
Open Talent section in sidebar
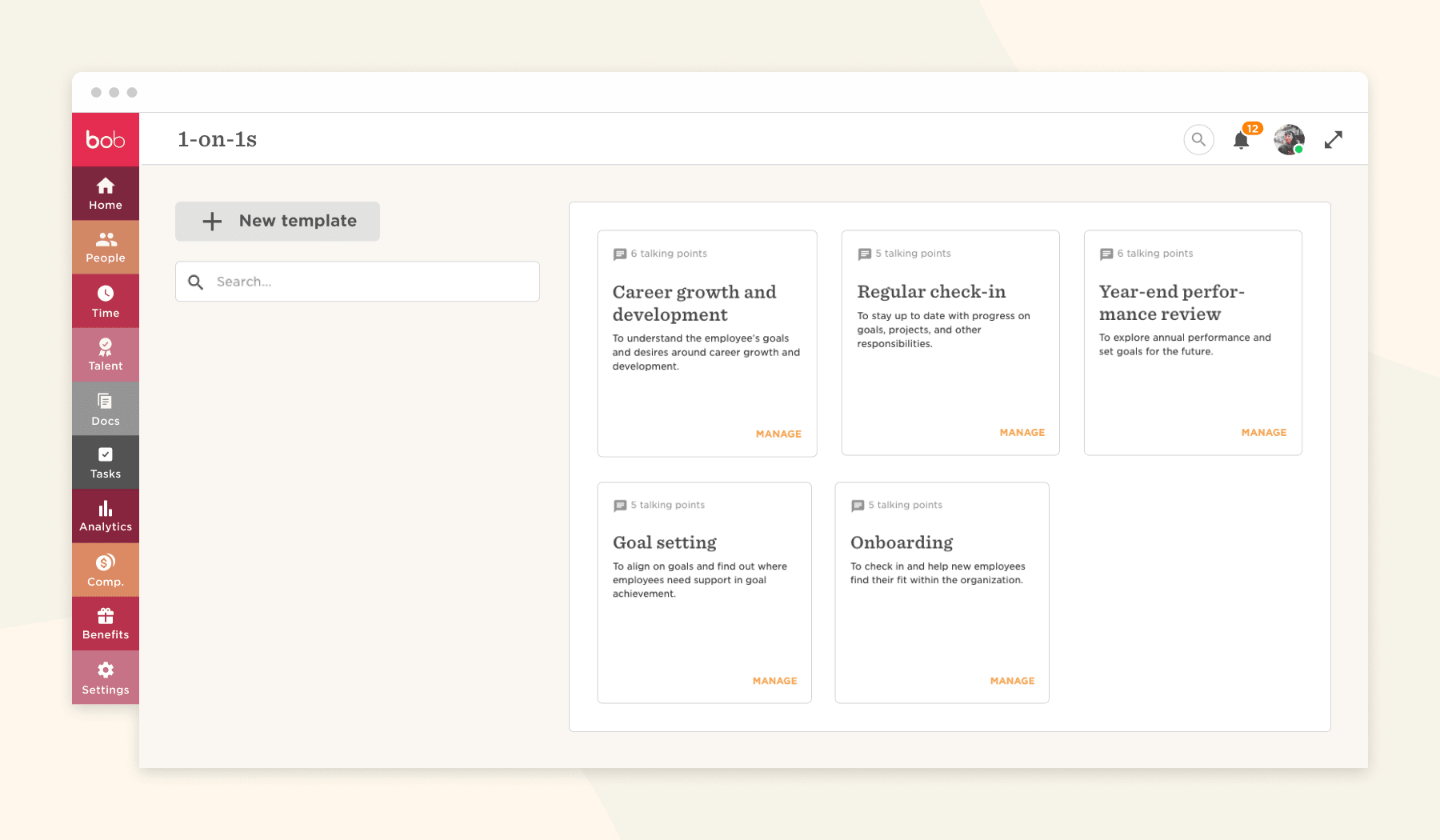pos(106,355)
